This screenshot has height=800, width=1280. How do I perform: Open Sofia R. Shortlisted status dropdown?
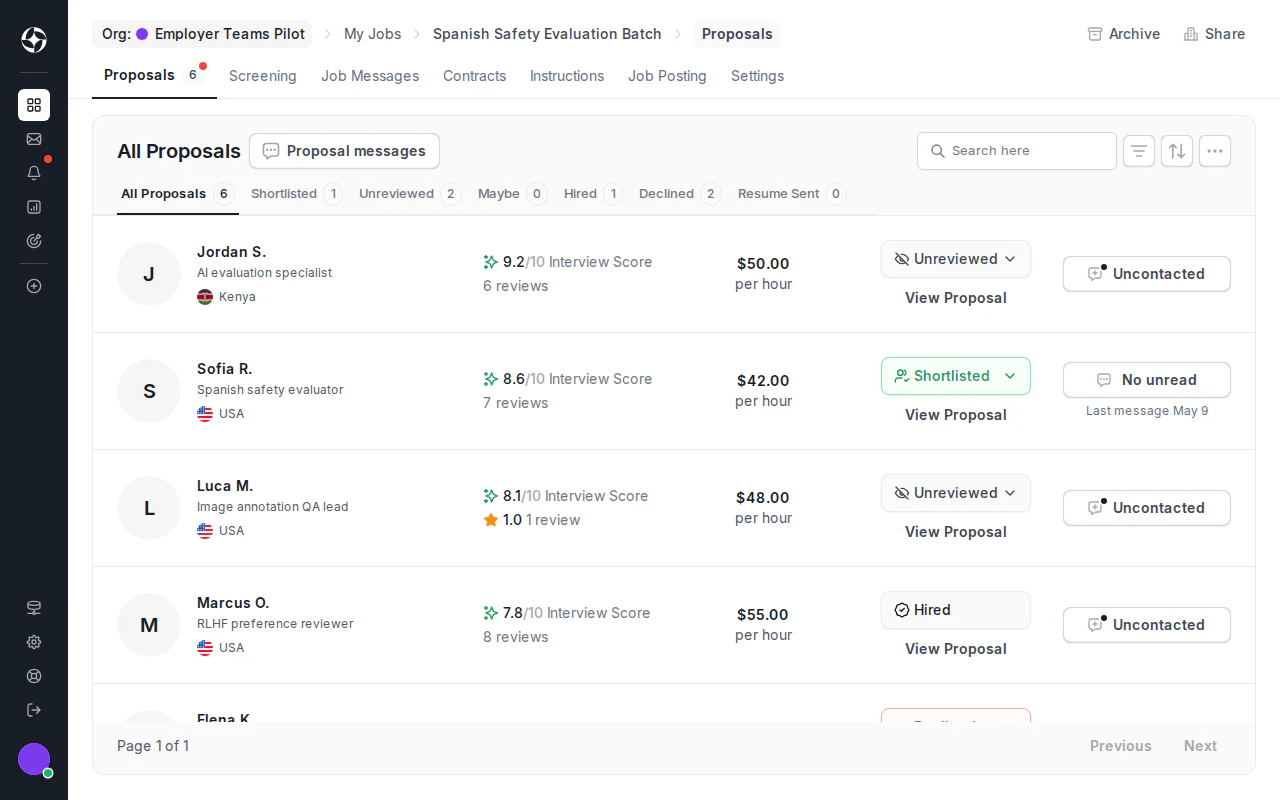pyautogui.click(x=956, y=376)
